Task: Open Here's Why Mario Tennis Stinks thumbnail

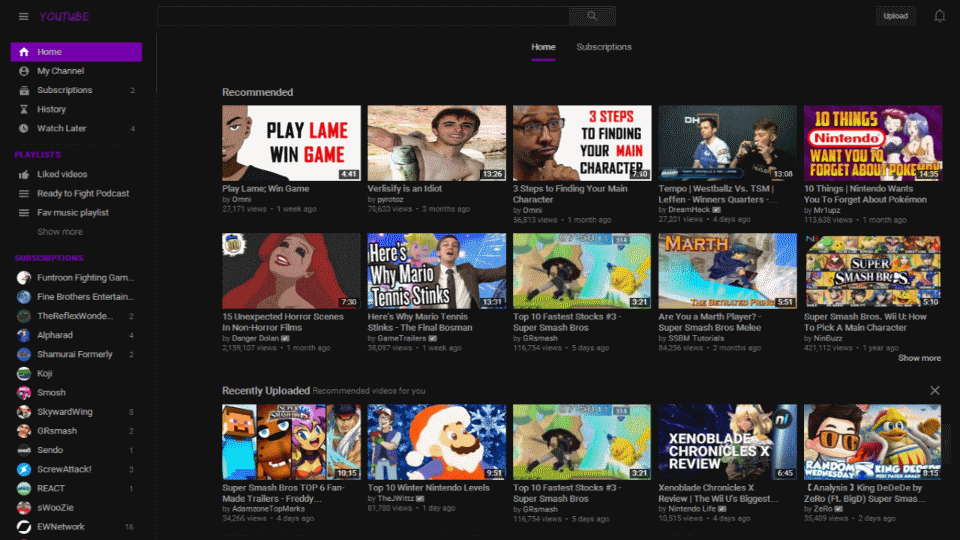Action: 437,271
